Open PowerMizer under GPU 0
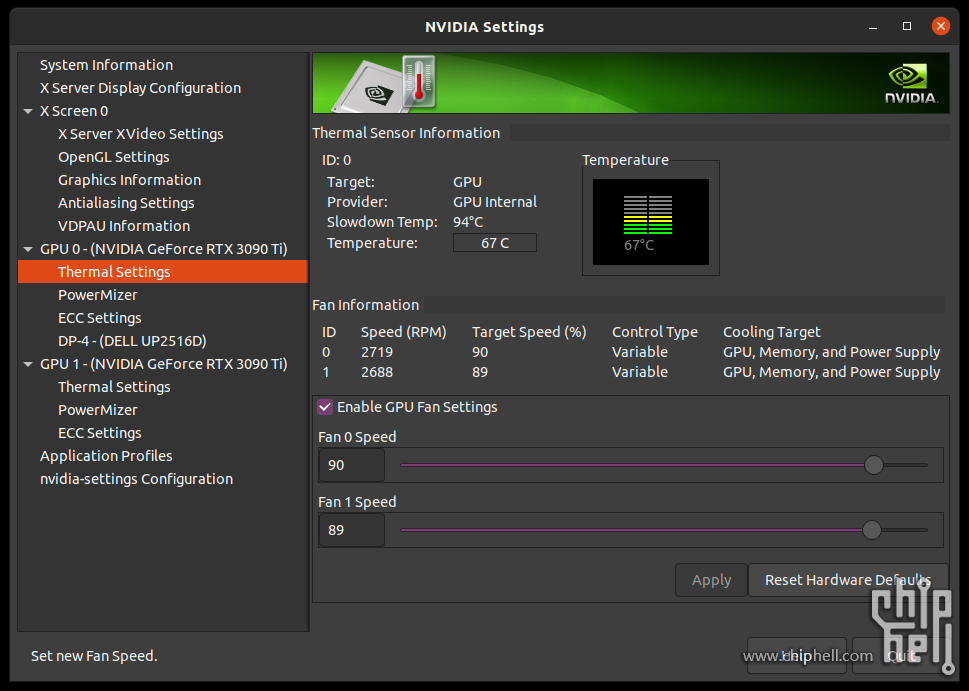Screen dimensions: 969x691 pos(98,295)
